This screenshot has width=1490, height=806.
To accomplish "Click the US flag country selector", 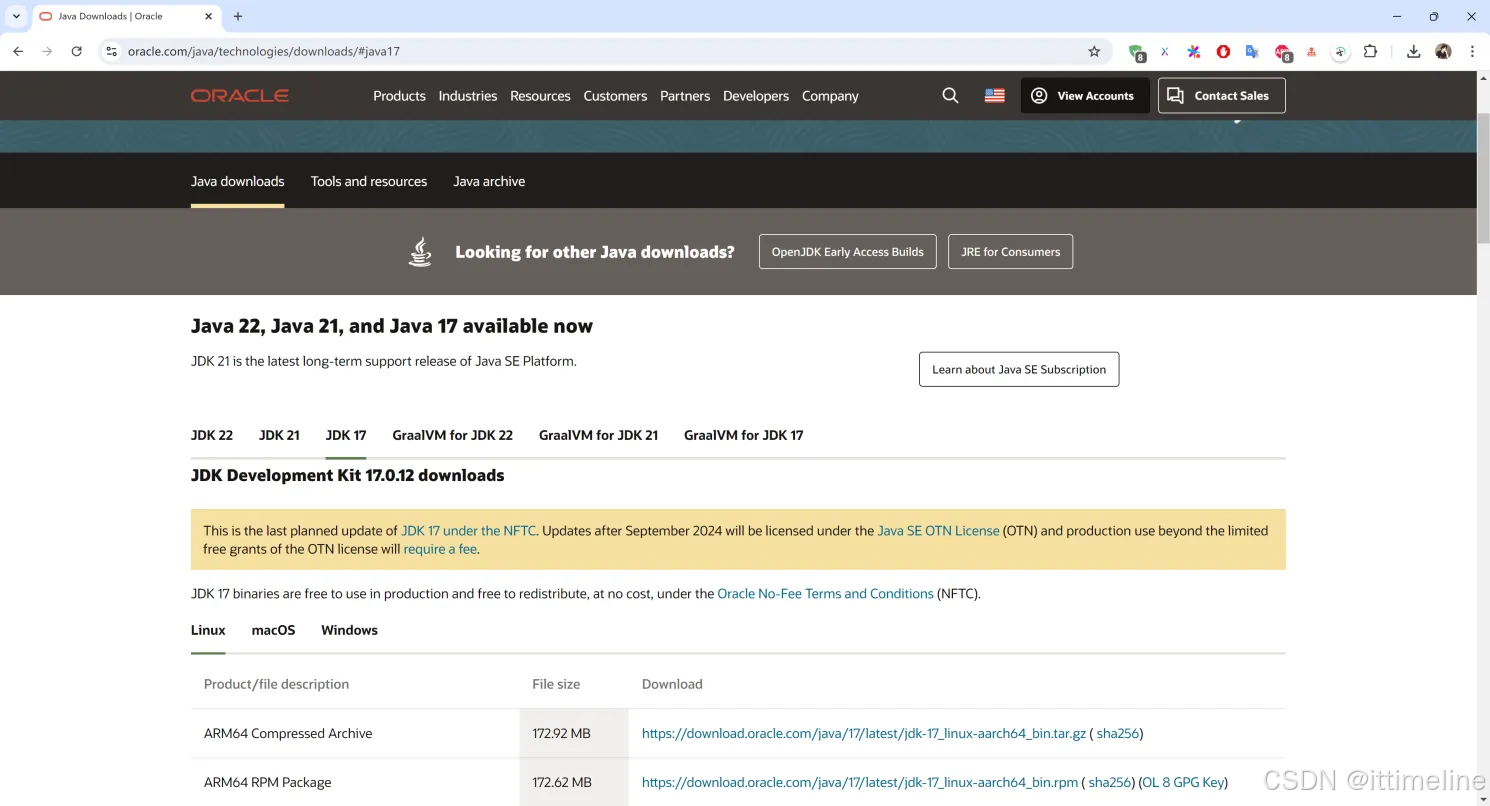I will tap(994, 96).
